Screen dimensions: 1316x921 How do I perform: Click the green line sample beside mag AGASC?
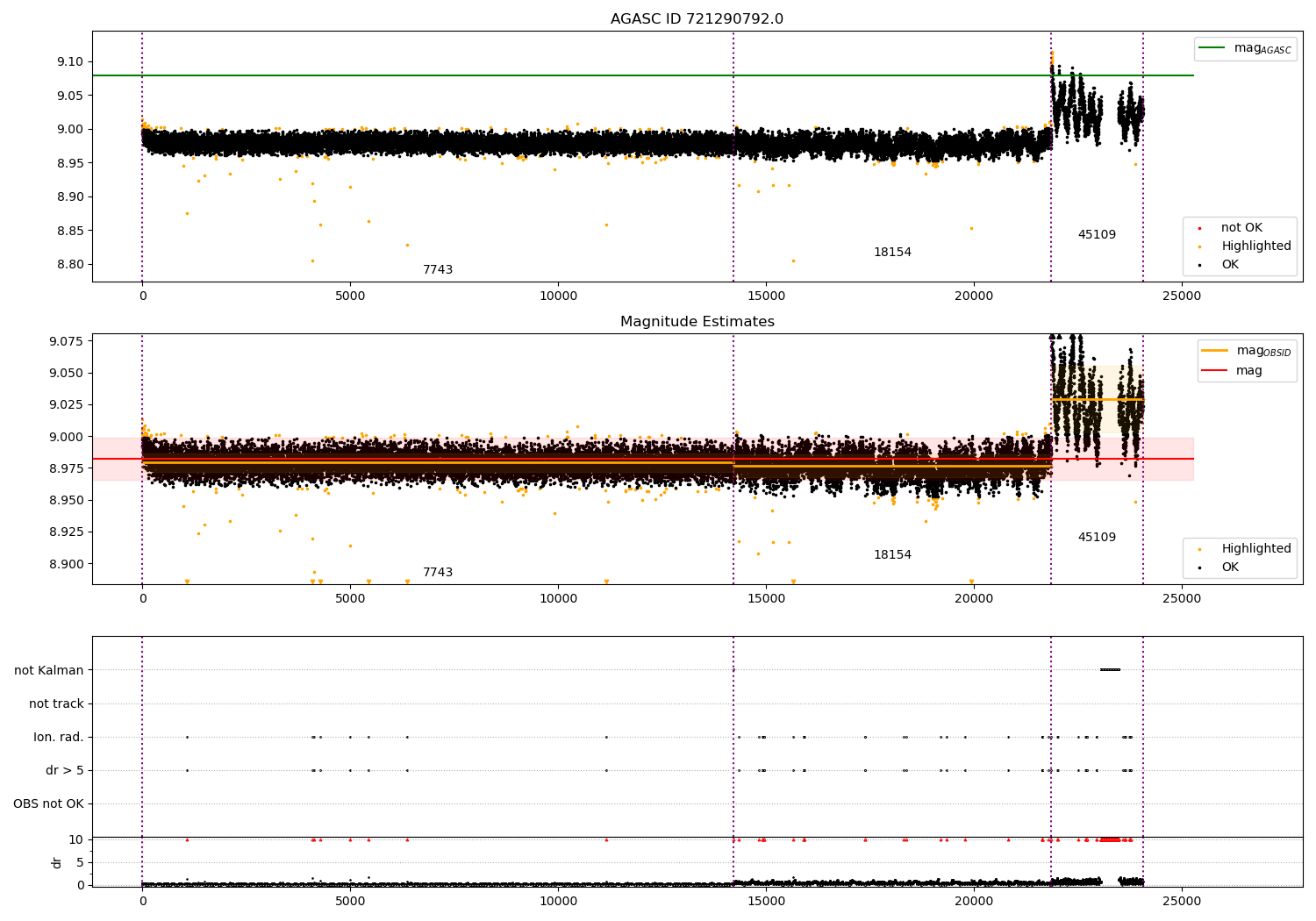(x=1212, y=48)
